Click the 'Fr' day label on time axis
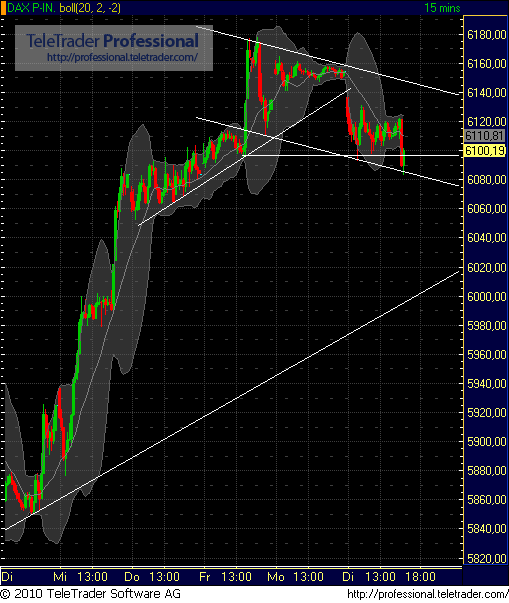The width and height of the screenshot is (509, 603). pyautogui.click(x=205, y=577)
